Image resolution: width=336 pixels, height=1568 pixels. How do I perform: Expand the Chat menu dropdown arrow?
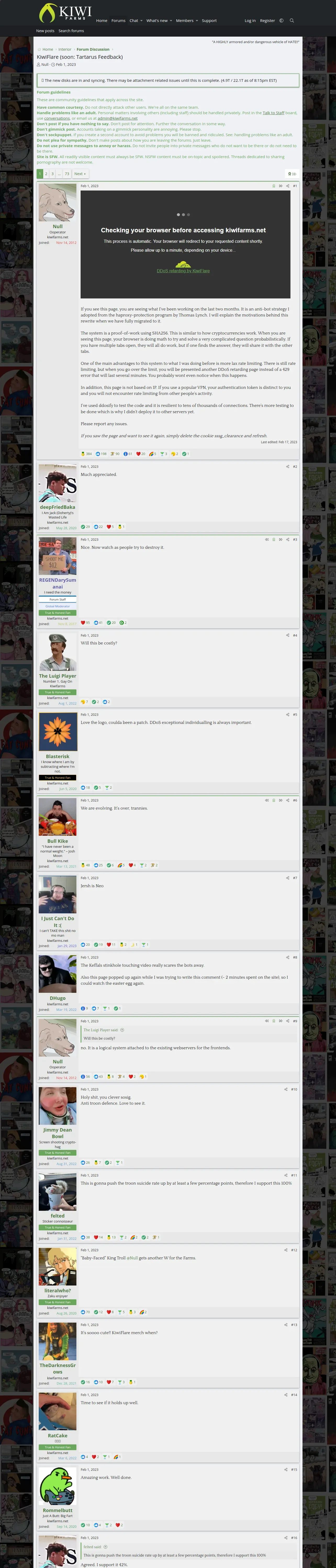142,21
